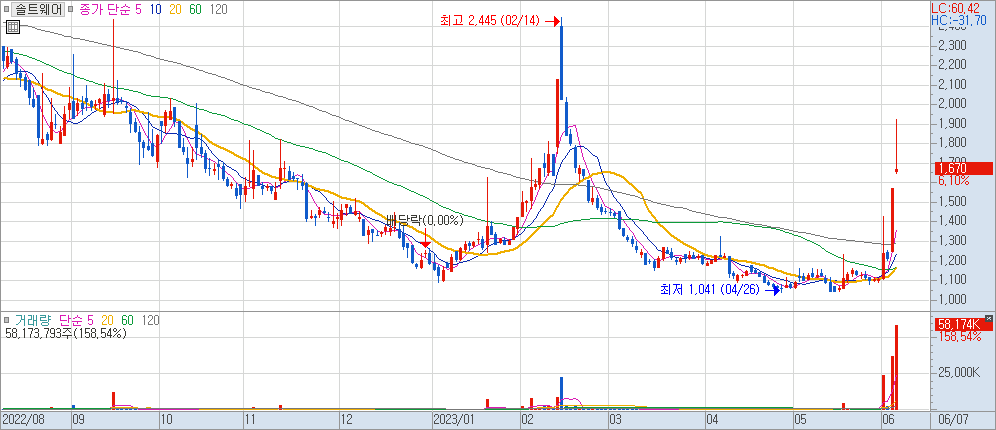Click the green 60 volume average legend
996x430 pixels.
tap(127, 321)
